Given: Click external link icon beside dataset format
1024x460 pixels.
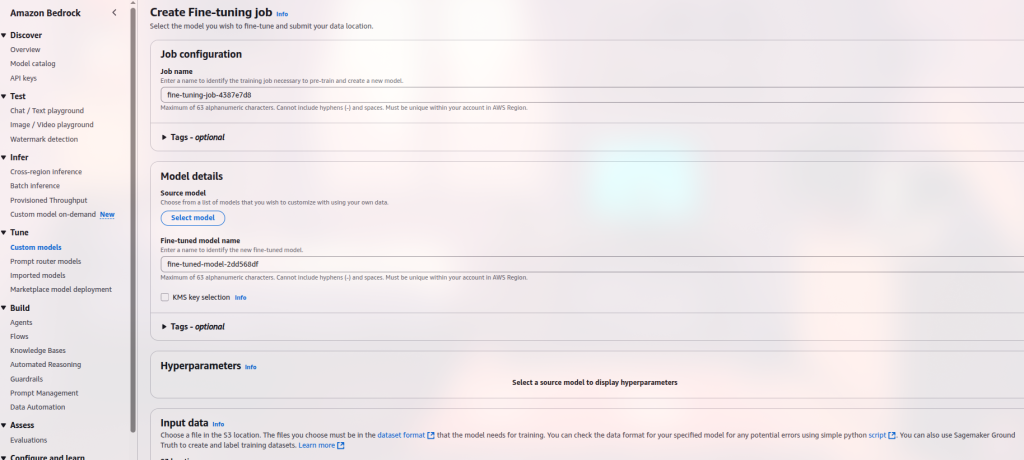Looking at the screenshot, I should point(431,435).
